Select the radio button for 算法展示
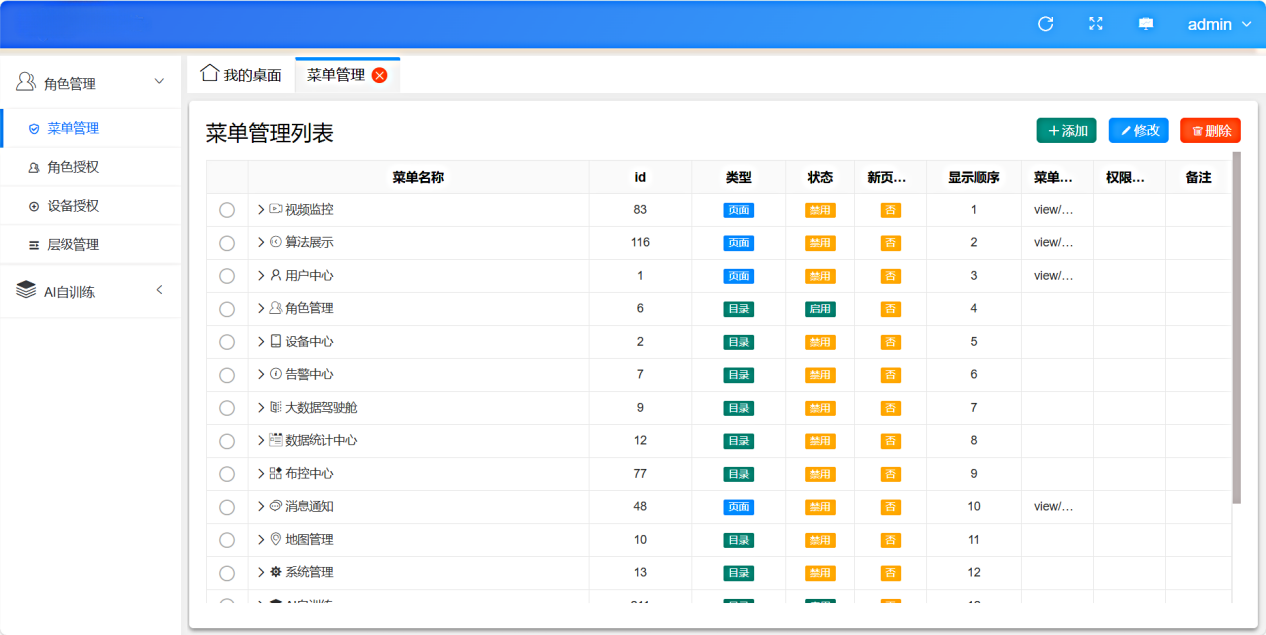The image size is (1266, 635). click(227, 243)
